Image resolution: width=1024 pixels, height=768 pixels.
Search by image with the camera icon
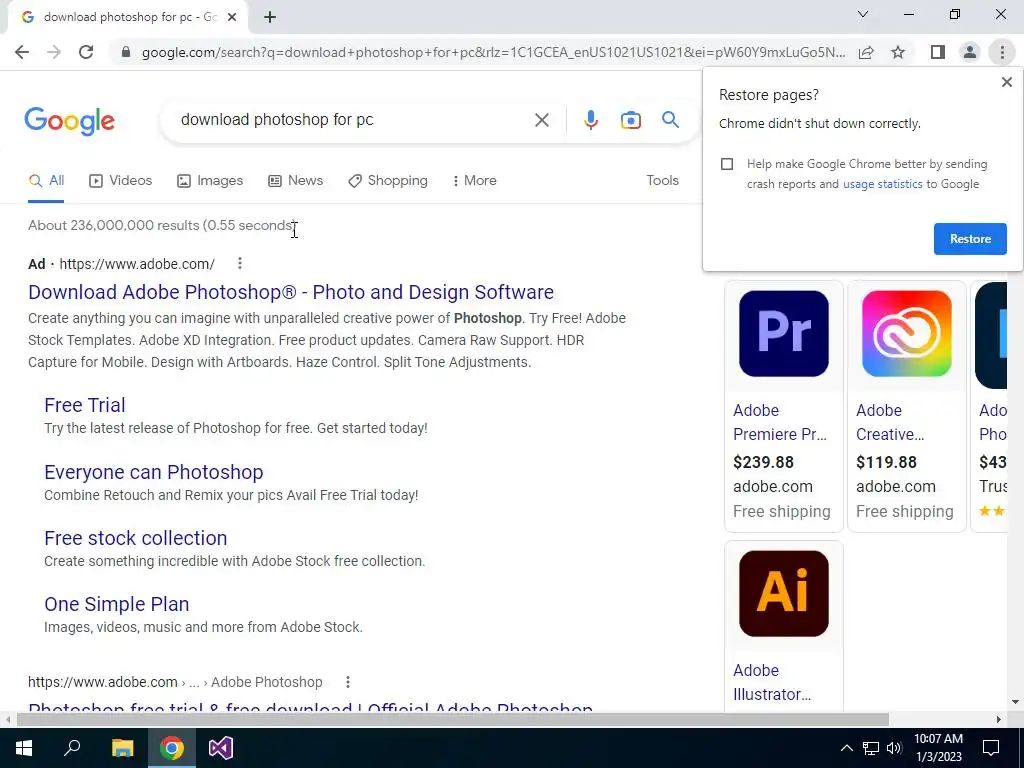coord(630,120)
